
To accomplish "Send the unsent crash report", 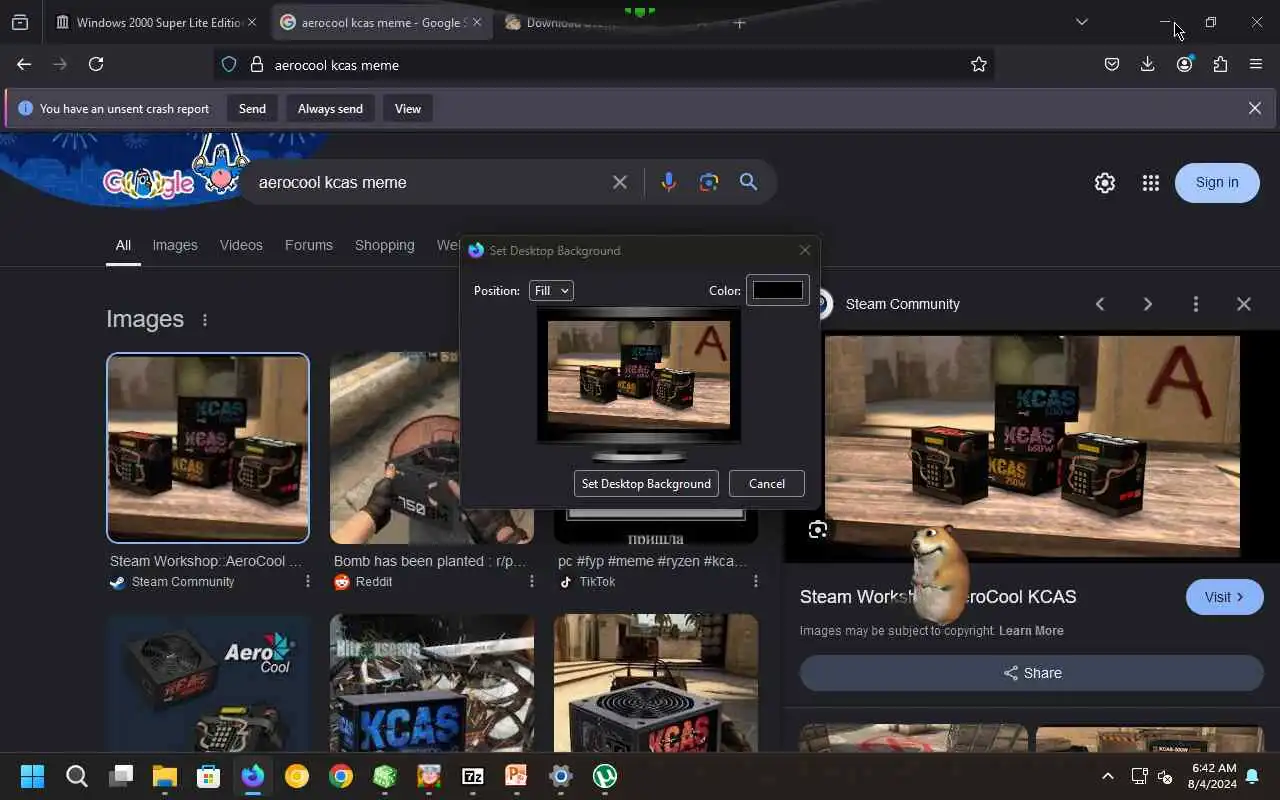I will pyautogui.click(x=252, y=108).
